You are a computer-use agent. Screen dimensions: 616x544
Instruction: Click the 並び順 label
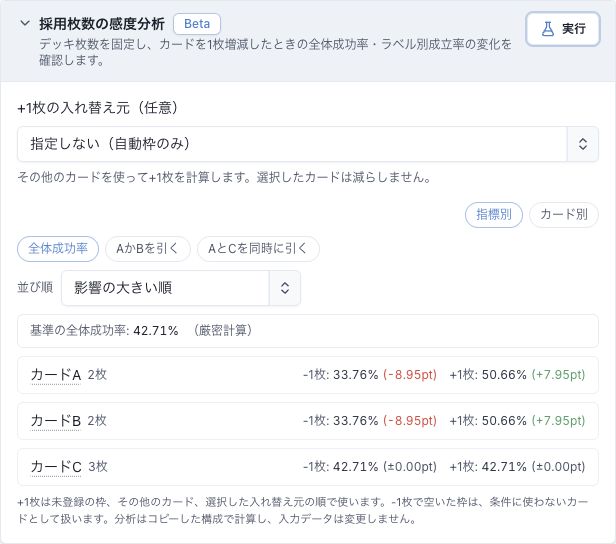pyautogui.click(x=35, y=288)
